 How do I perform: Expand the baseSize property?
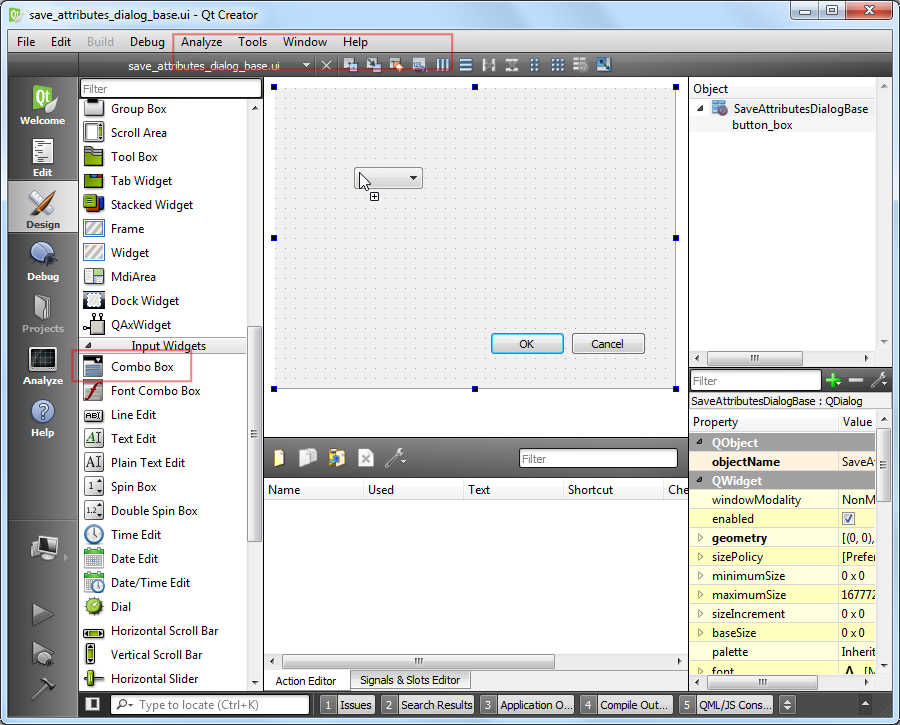pyautogui.click(x=700, y=633)
